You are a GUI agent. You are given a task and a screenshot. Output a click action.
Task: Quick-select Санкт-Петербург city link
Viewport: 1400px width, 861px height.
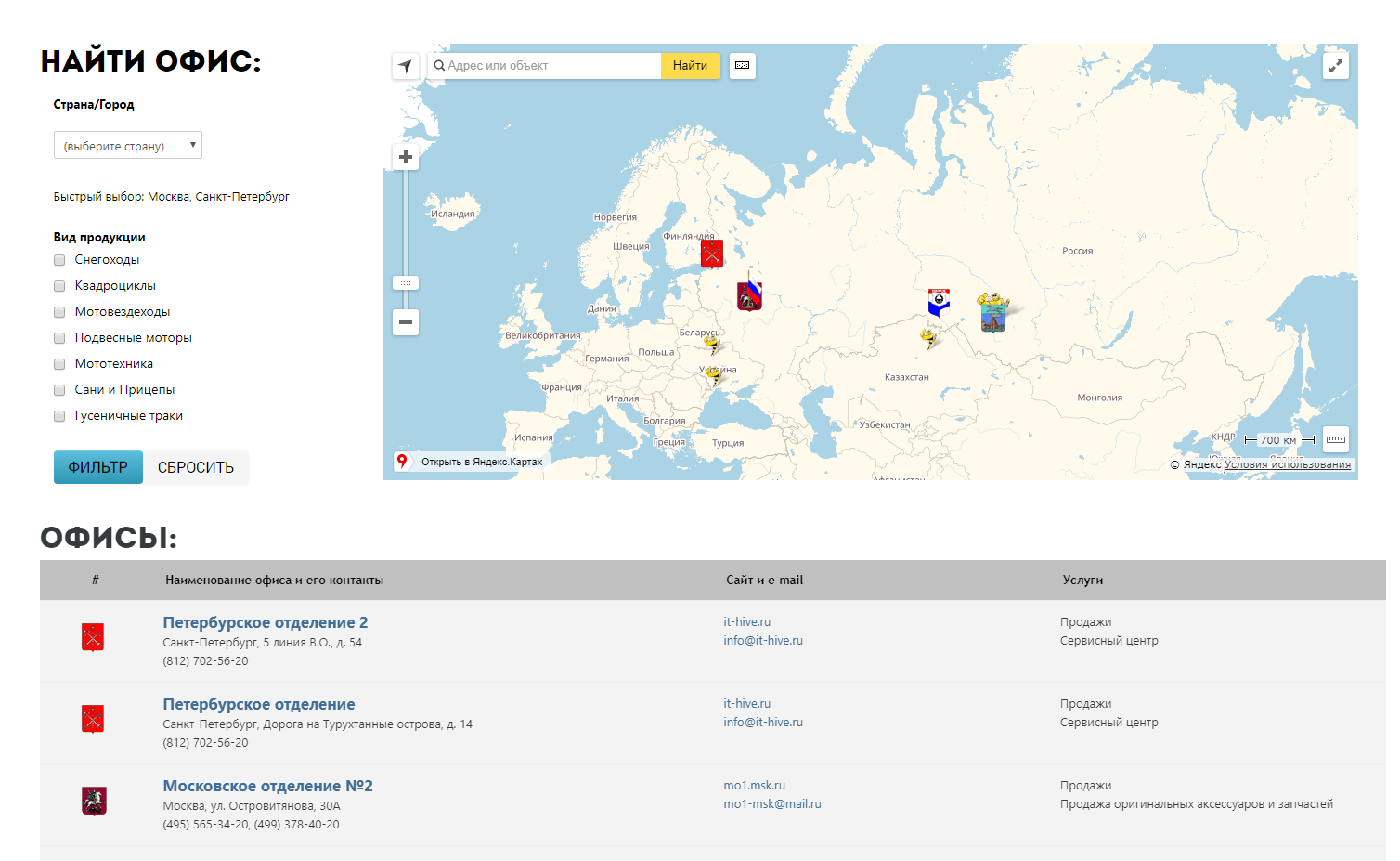pos(242,197)
